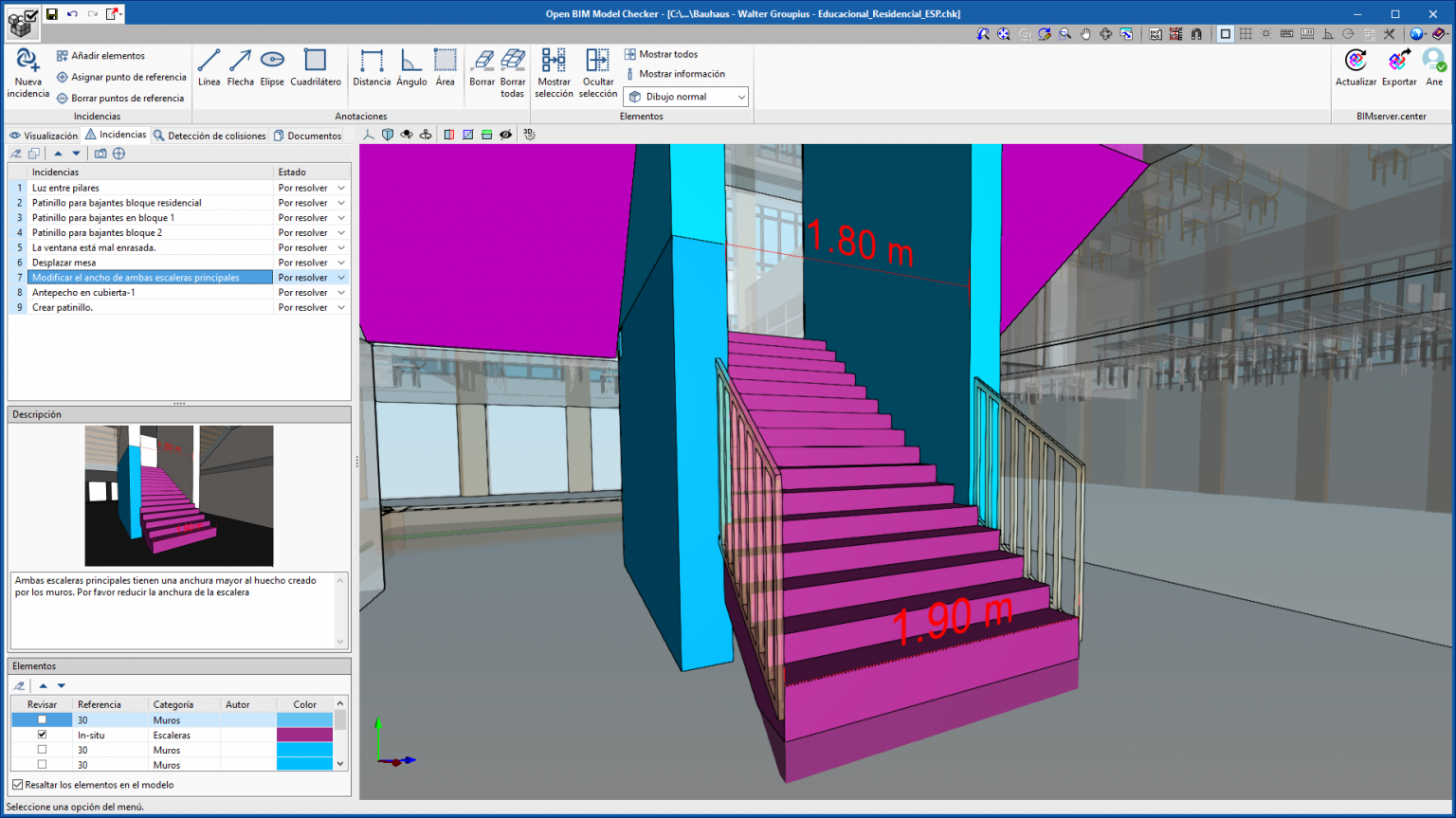1456x818 pixels.
Task: Enable the Revisar checkbox for In-situ Escaleras
Action: pyautogui.click(x=42, y=735)
